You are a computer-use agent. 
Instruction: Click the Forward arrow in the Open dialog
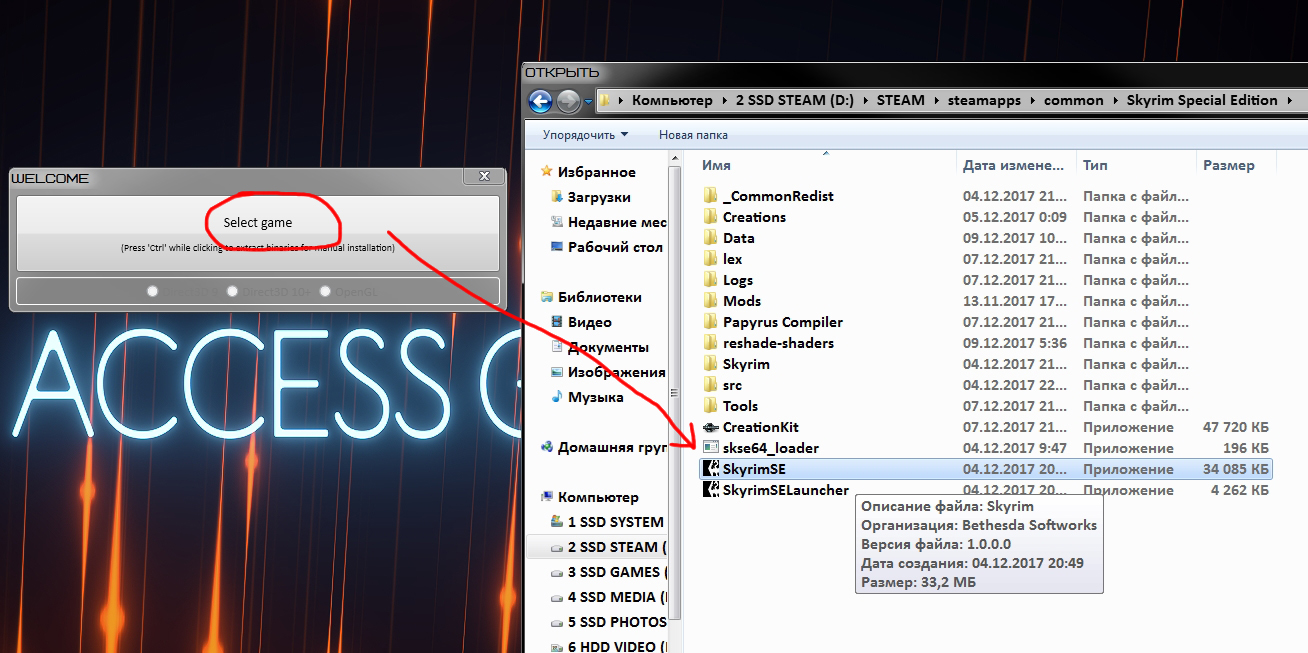point(568,101)
